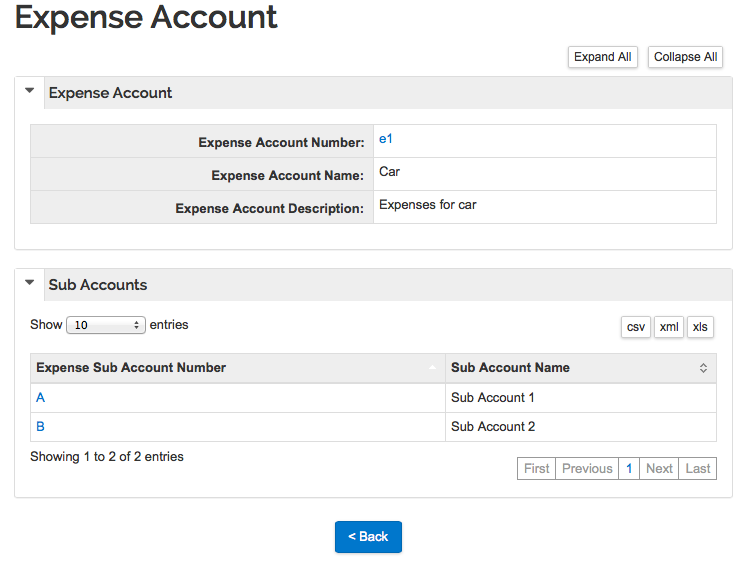Collapse the Sub Accounts section arrow

[29, 283]
